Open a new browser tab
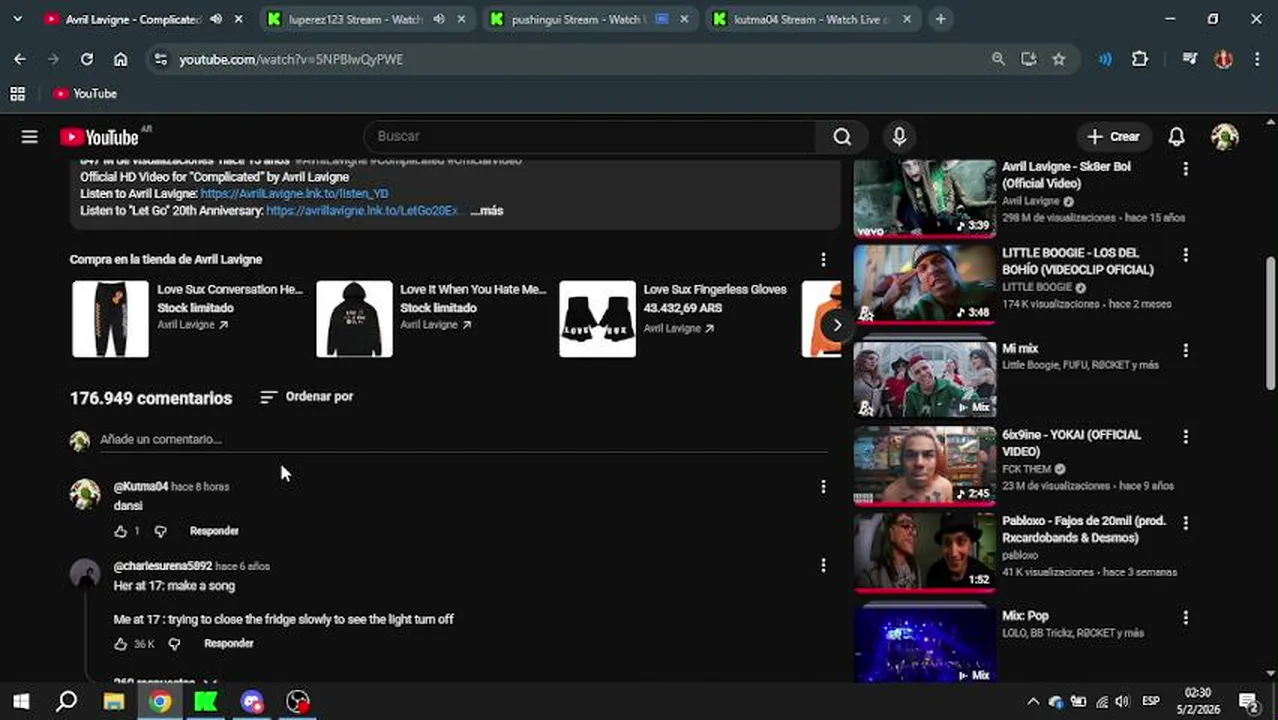Screen dimensions: 1278x720 click(x=940, y=19)
